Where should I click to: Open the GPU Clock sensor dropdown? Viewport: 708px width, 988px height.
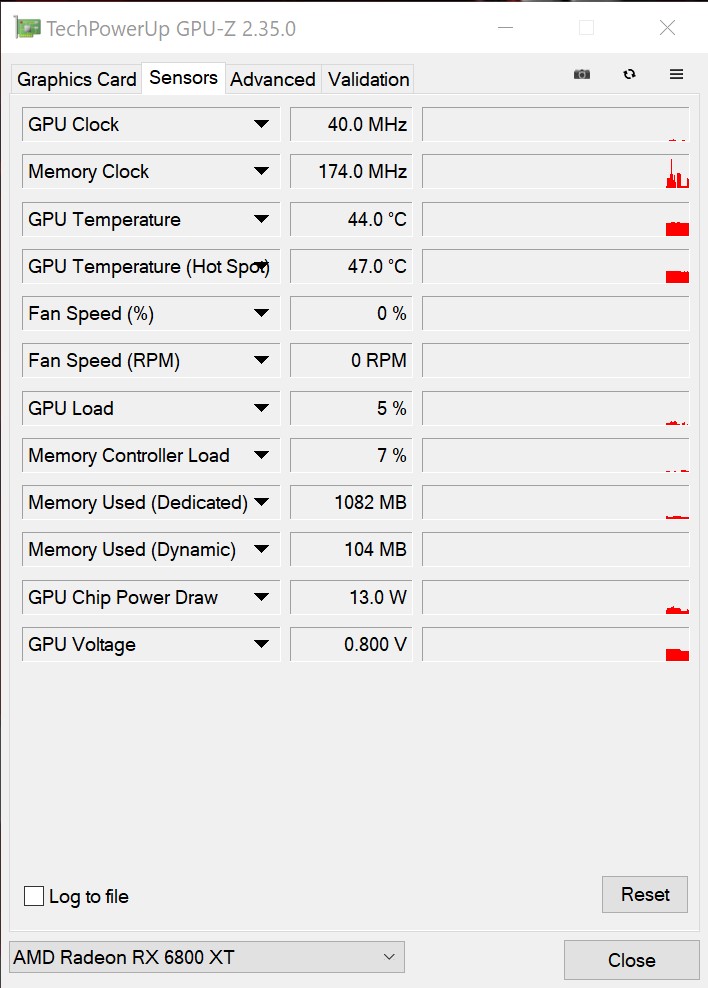(x=261, y=125)
